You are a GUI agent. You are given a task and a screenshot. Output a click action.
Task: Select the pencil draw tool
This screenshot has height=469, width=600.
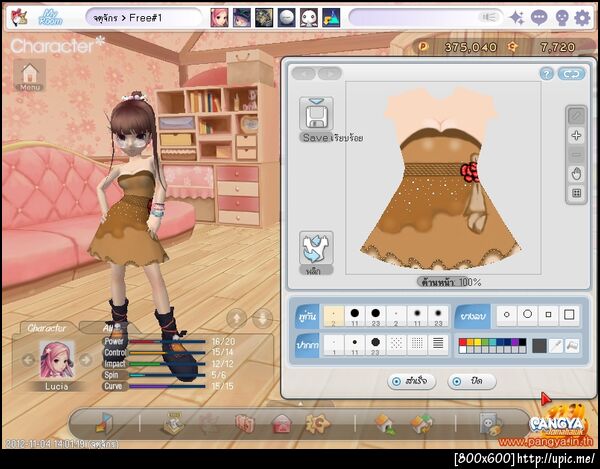[x=576, y=116]
